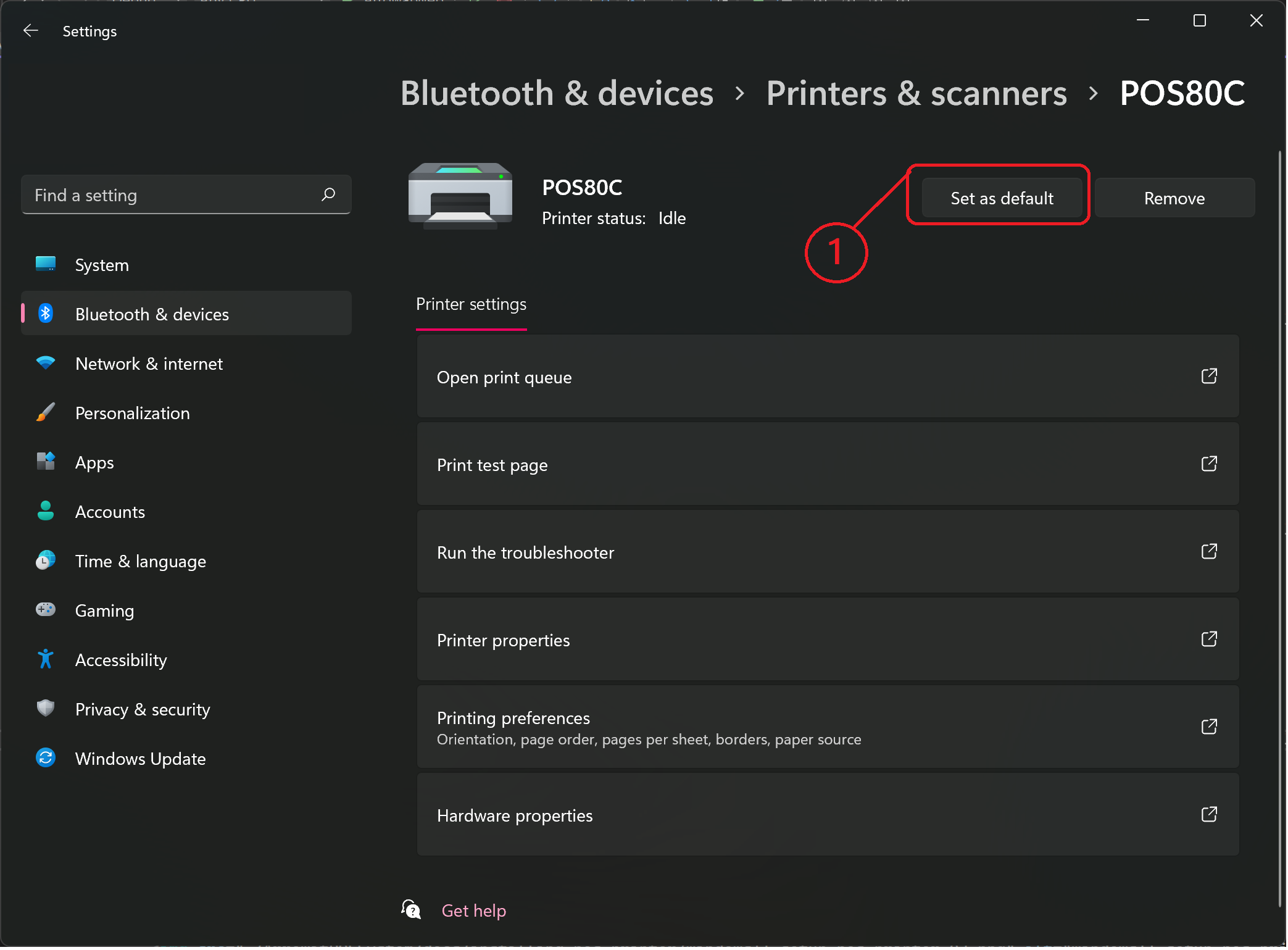Click external-link icon on Hardware properties

[1211, 815]
